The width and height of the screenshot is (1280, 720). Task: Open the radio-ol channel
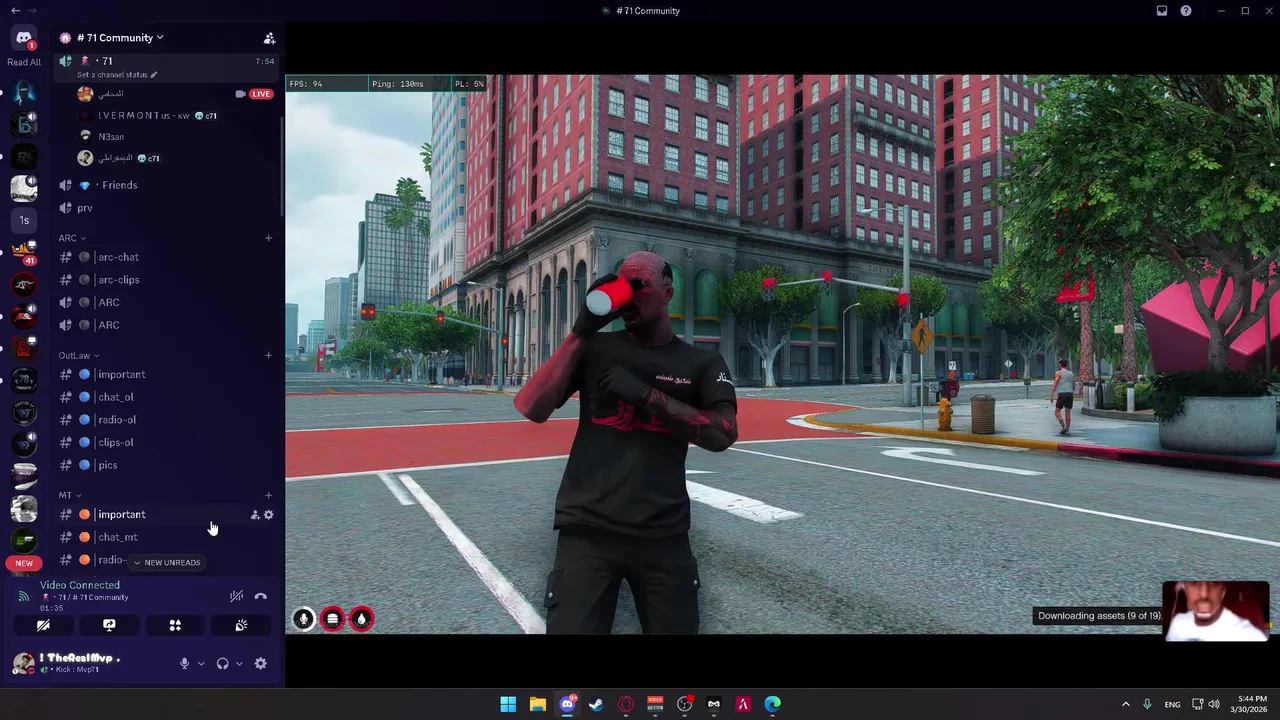click(x=117, y=420)
